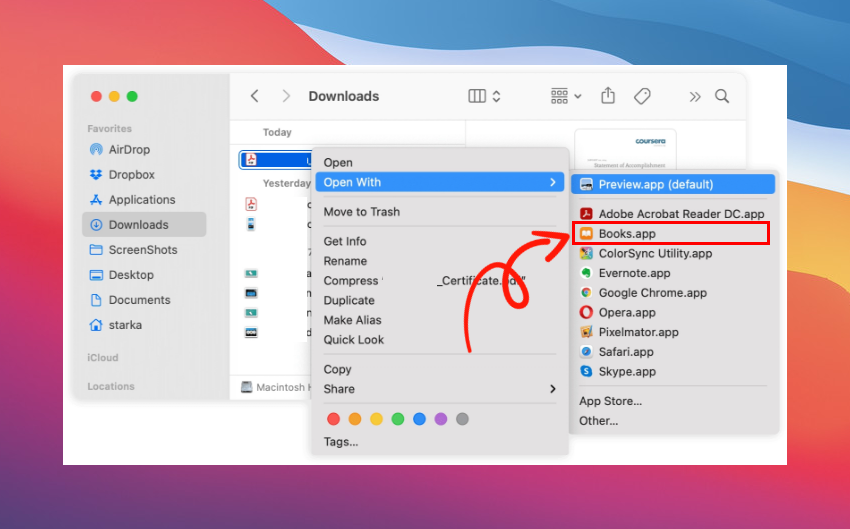850x529 pixels.
Task: Select the highlighted PDF file under Today
Action: [x=276, y=160]
